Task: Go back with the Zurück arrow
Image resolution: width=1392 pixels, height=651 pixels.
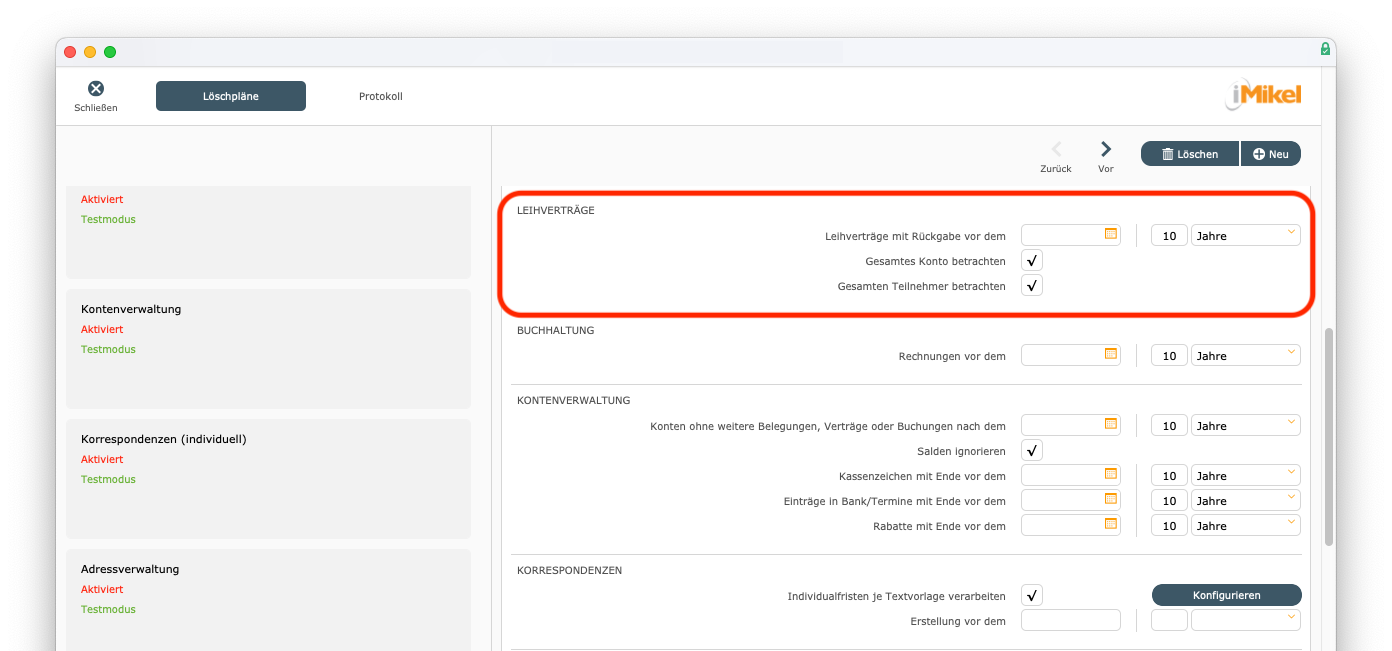Action: [1056, 150]
